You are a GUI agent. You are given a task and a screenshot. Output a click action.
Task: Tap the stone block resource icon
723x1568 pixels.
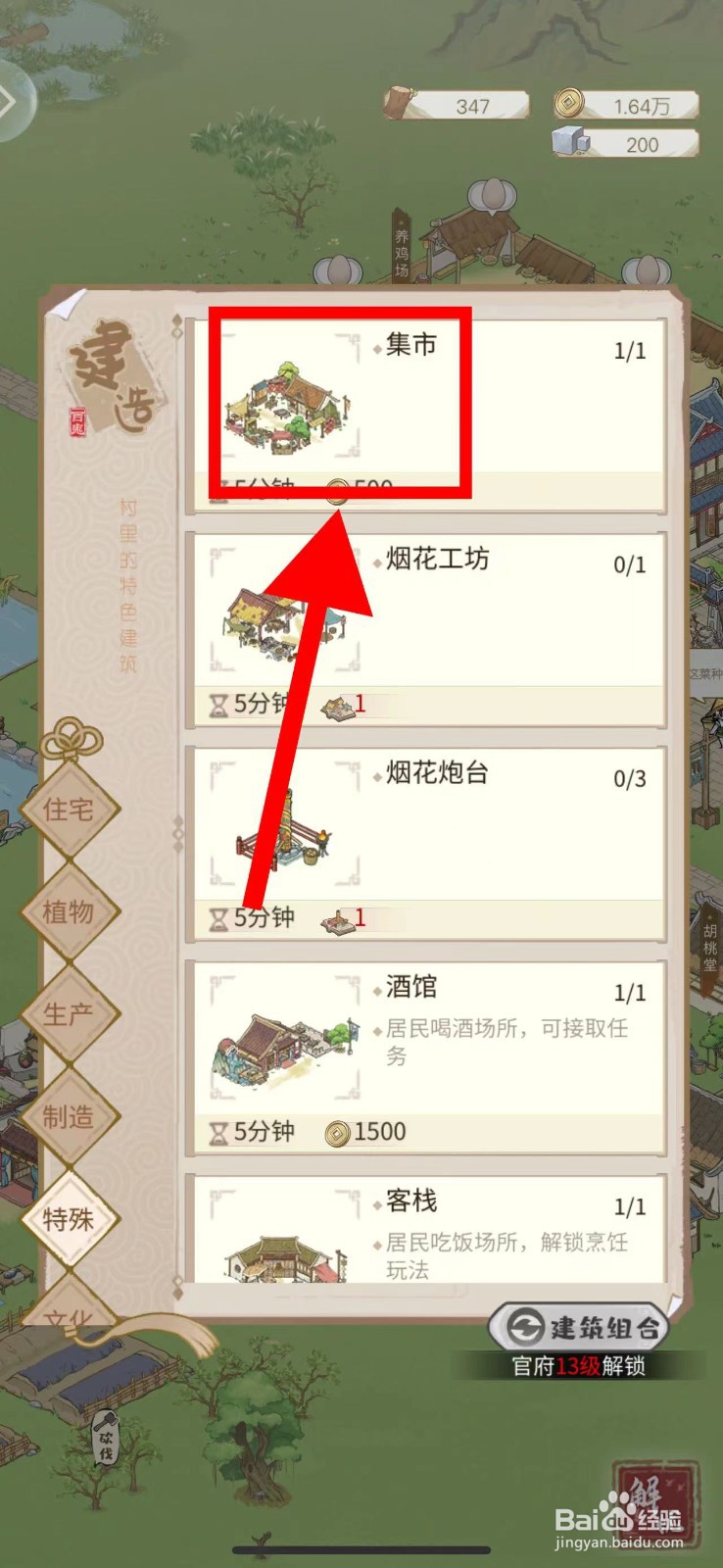570,141
